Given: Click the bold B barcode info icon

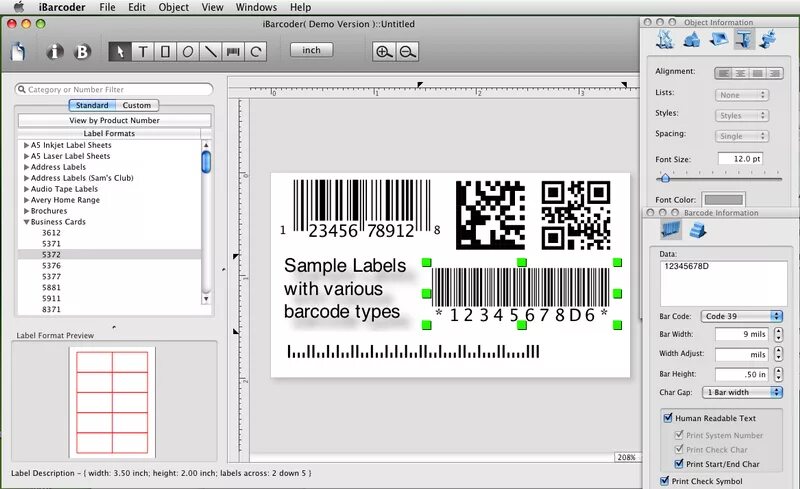Looking at the screenshot, I should pos(82,52).
